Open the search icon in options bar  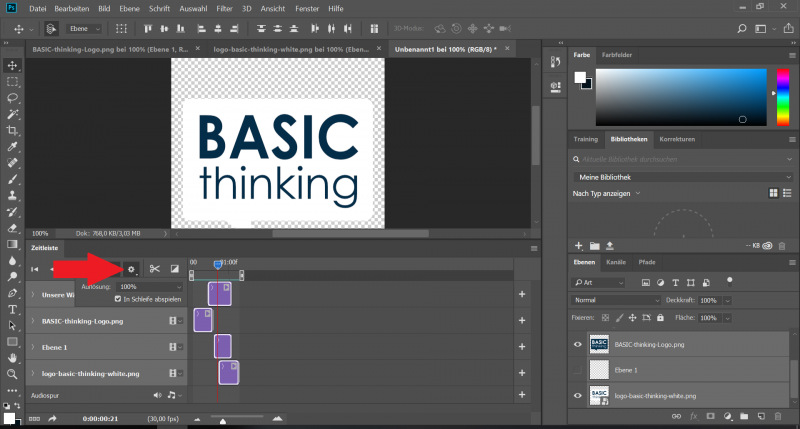tap(742, 29)
